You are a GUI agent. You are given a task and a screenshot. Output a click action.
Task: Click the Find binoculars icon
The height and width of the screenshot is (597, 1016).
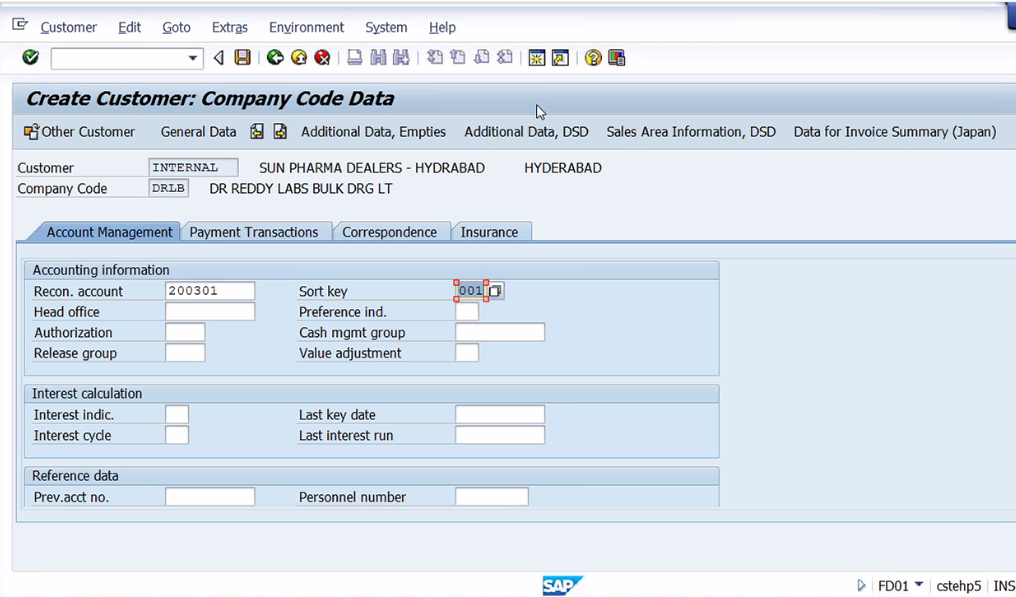click(x=378, y=58)
